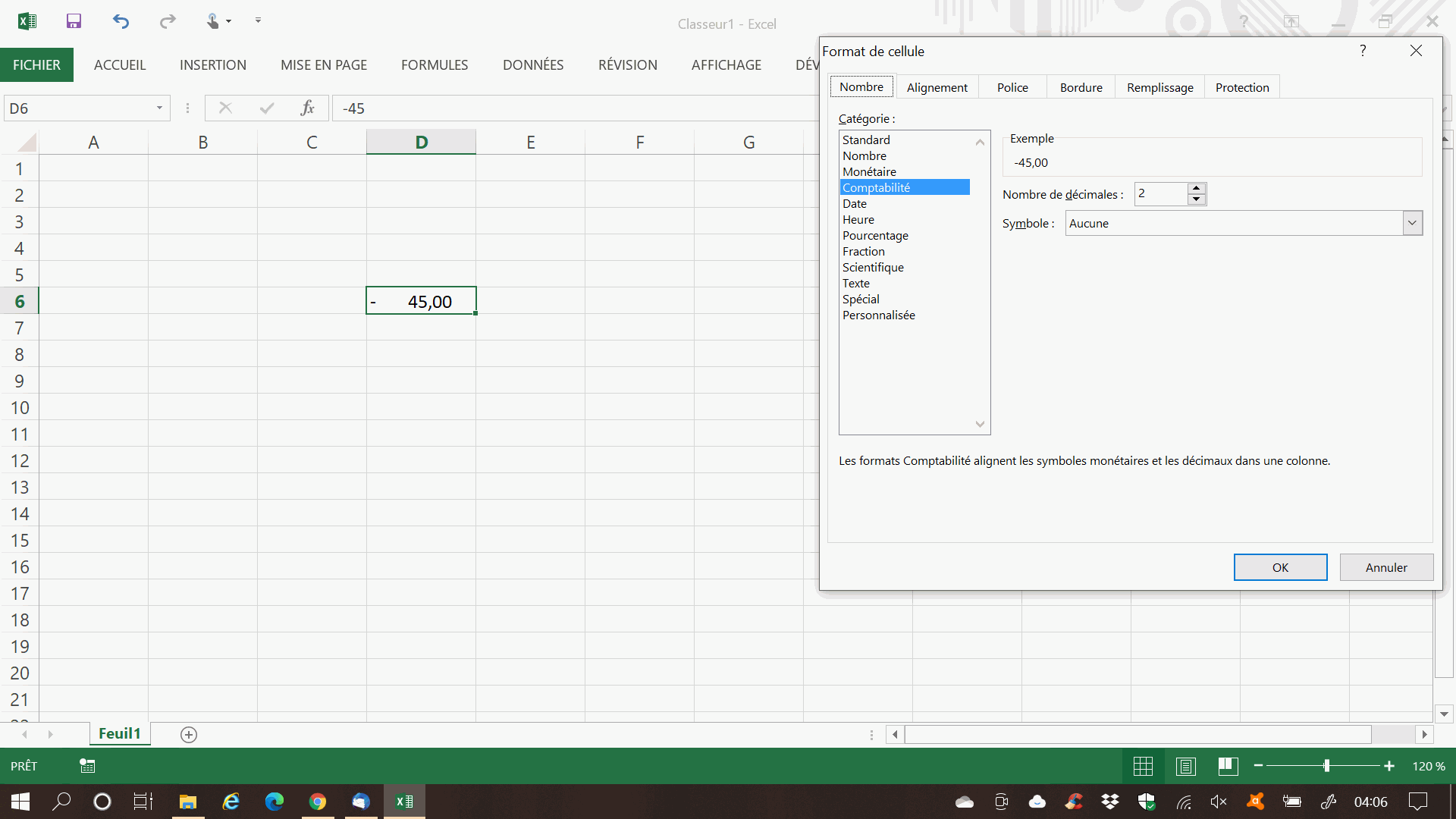Expand Quick Access Toolbar customize arrow

coord(258,21)
